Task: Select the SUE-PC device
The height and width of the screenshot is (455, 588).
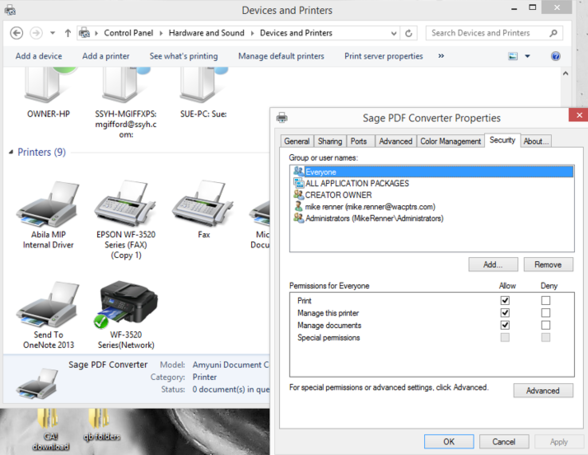Action: [x=204, y=93]
